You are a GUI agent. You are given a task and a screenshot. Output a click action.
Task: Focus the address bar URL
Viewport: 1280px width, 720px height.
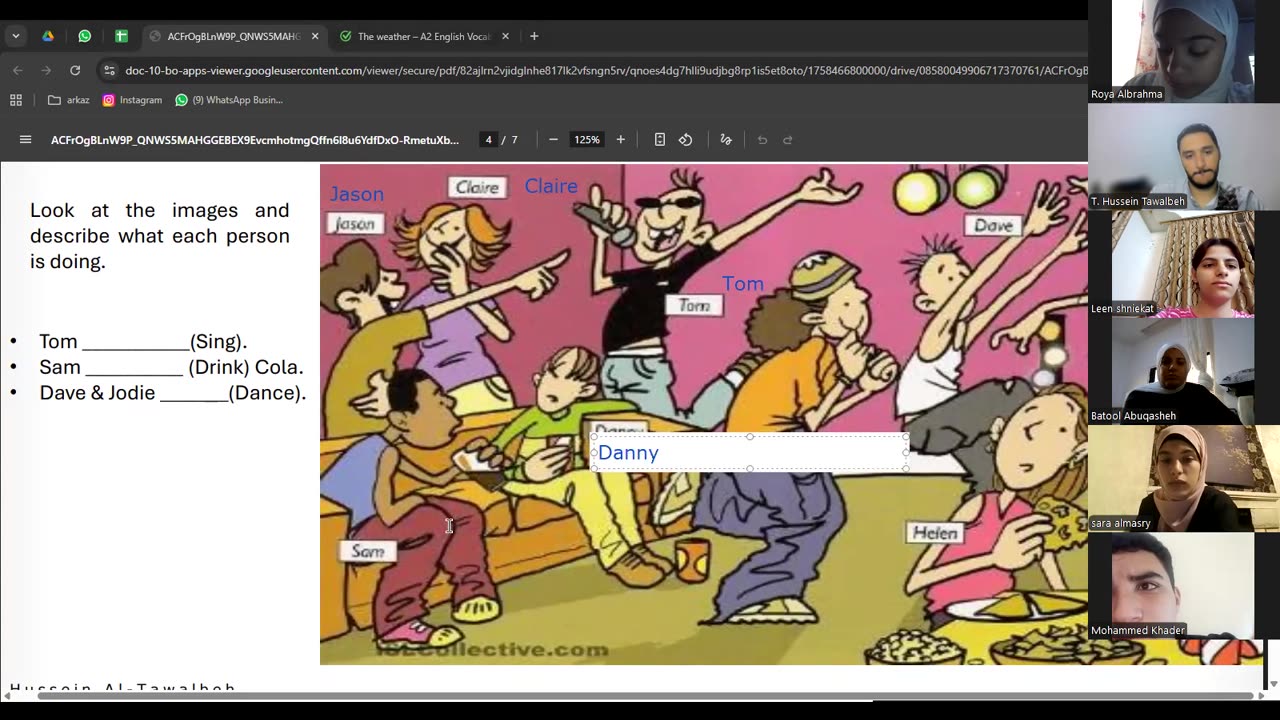(606, 70)
